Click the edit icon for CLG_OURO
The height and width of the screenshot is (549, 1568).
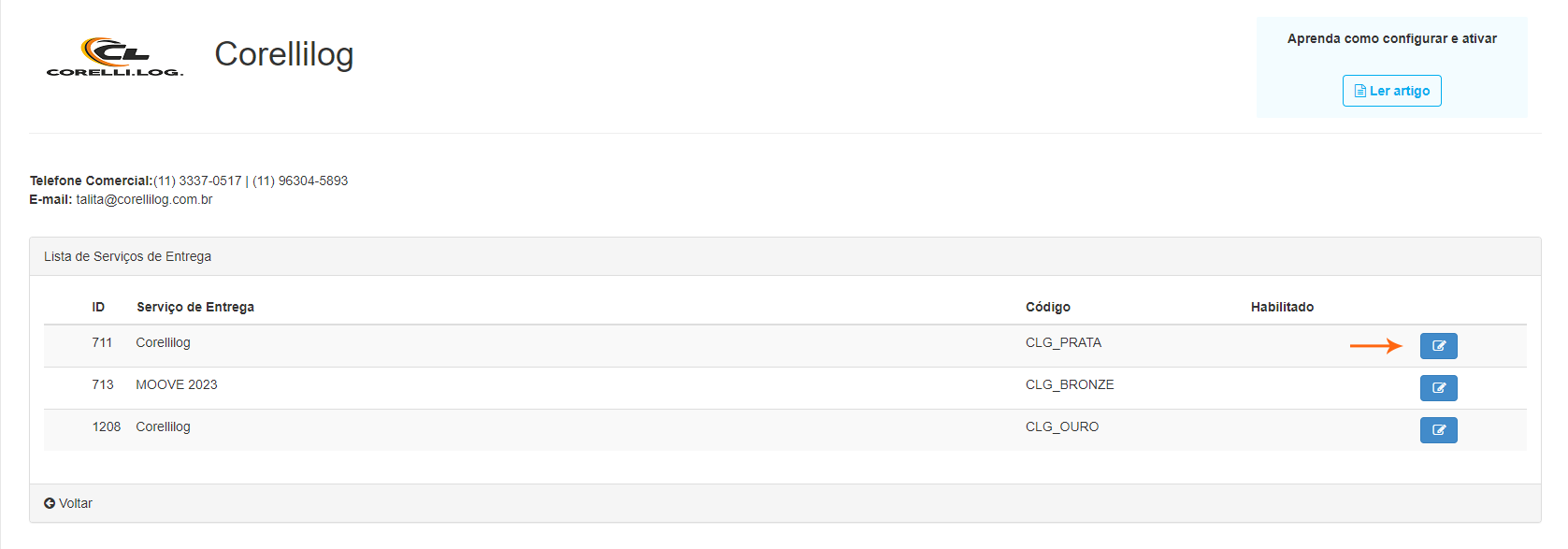click(x=1438, y=430)
